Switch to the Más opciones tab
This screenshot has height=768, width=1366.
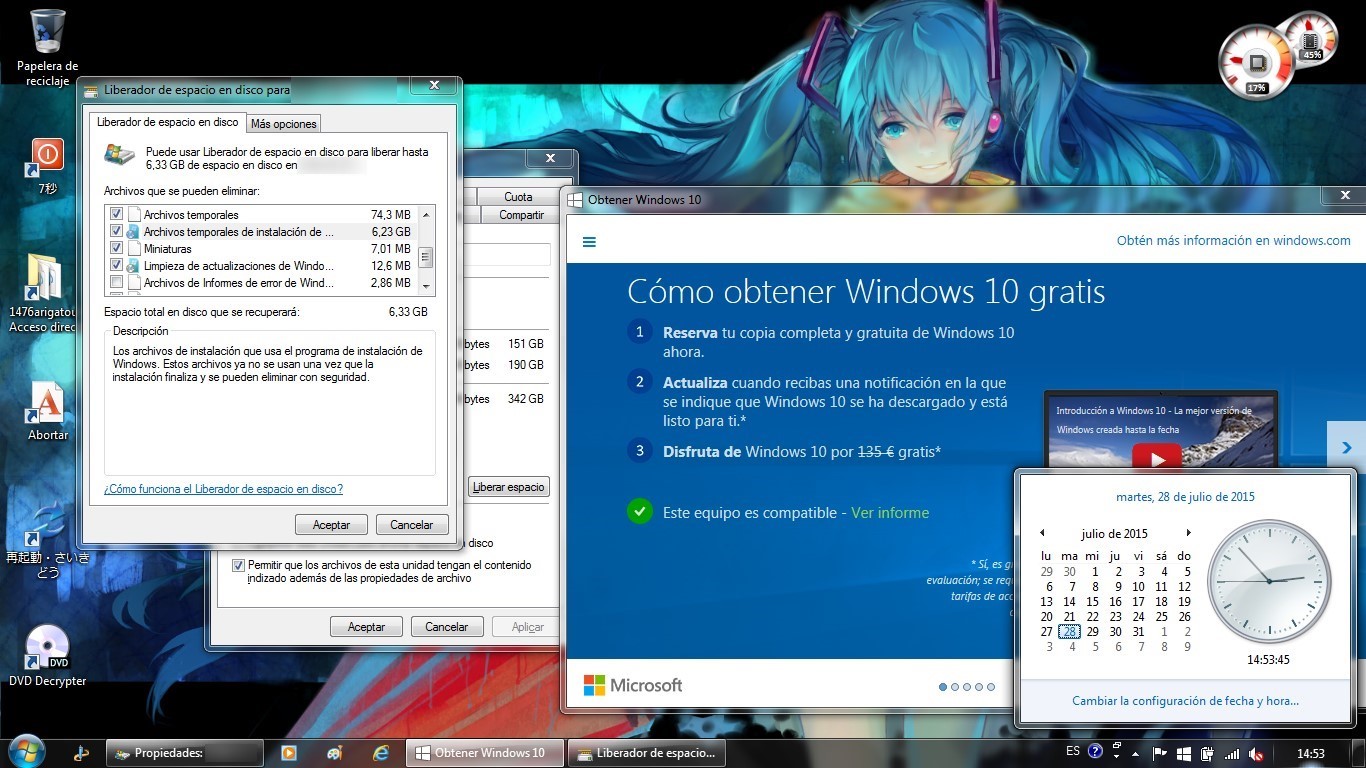[x=283, y=123]
